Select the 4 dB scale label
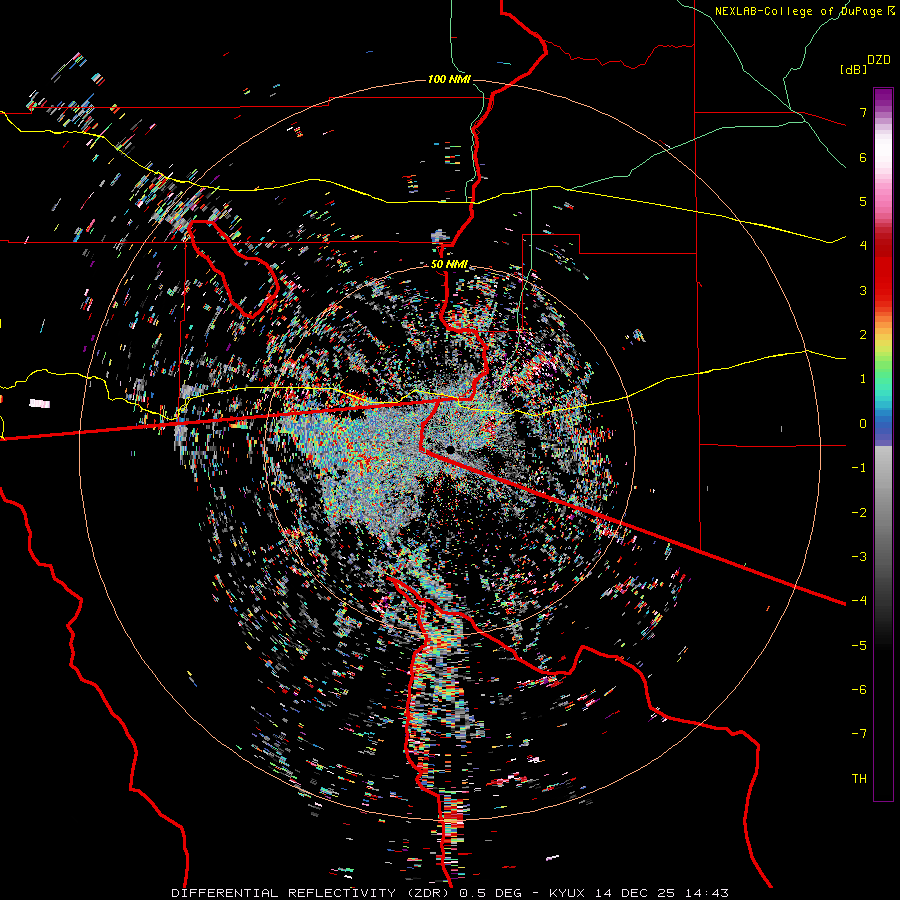This screenshot has height=900, width=900. tap(863, 246)
